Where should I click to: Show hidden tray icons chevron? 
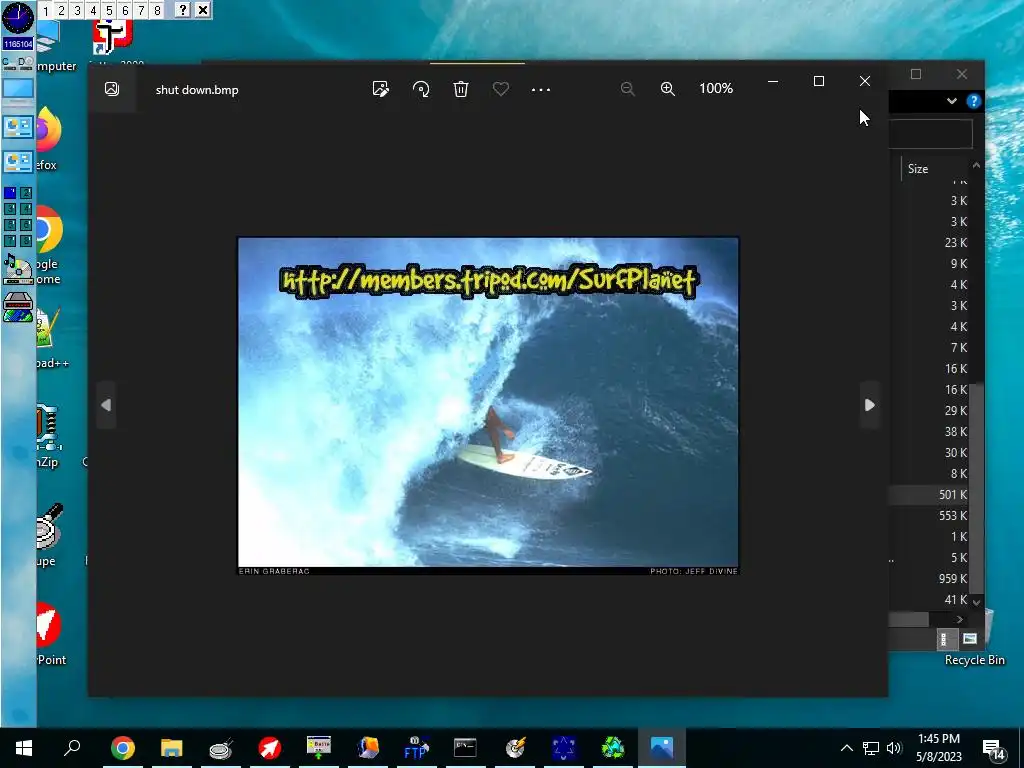[x=846, y=748]
